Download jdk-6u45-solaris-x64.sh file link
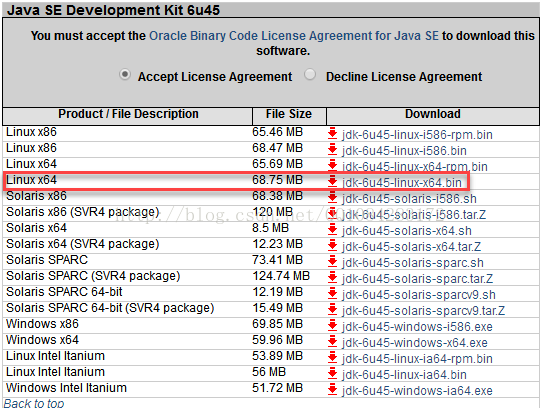The width and height of the screenshot is (540, 408). click(407, 231)
